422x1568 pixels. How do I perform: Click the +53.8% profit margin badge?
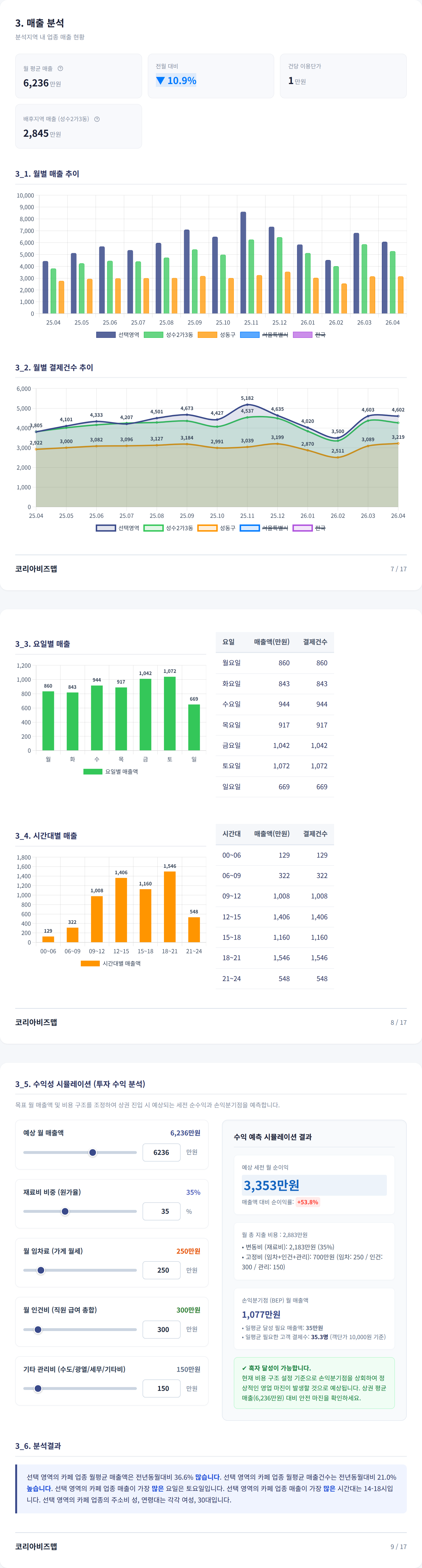click(307, 1202)
